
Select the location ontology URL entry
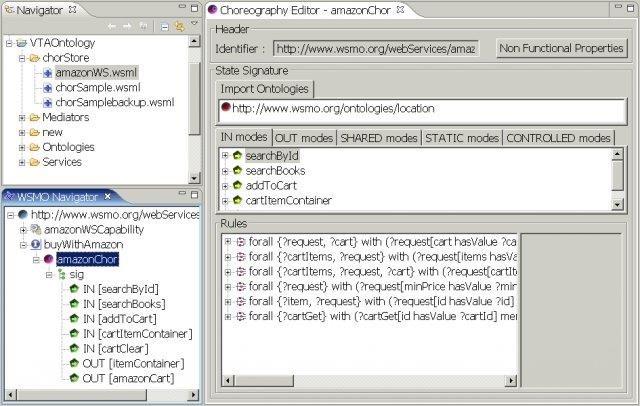pyautogui.click(x=333, y=109)
